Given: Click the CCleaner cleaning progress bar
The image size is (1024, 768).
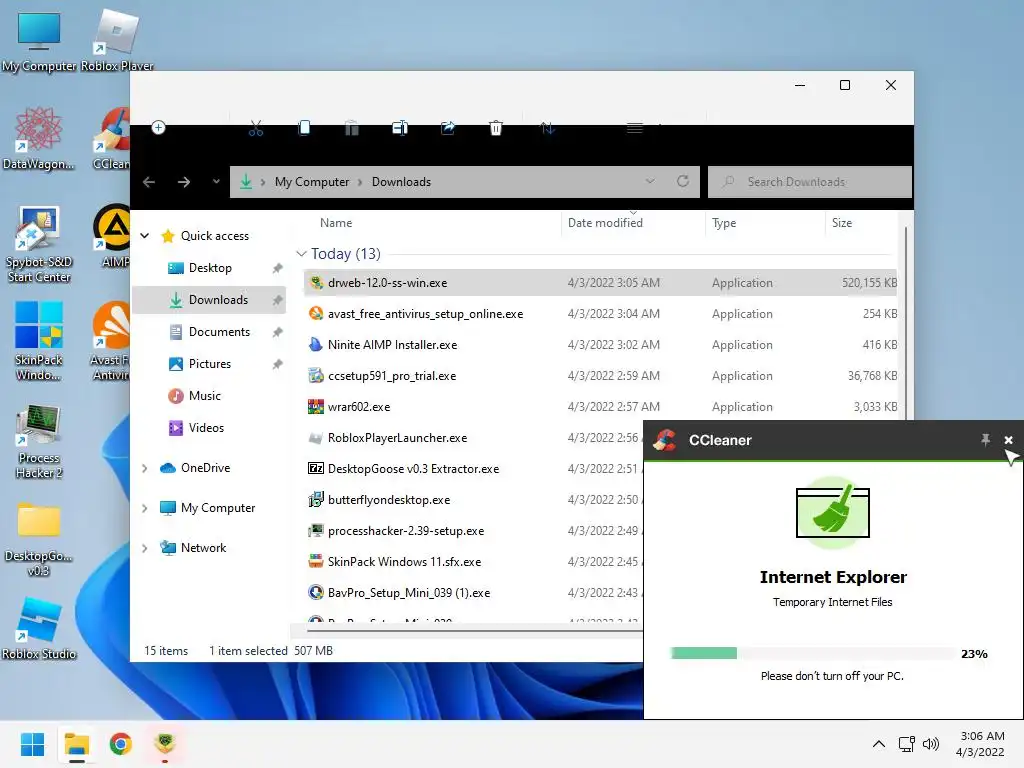Looking at the screenshot, I should [x=814, y=653].
